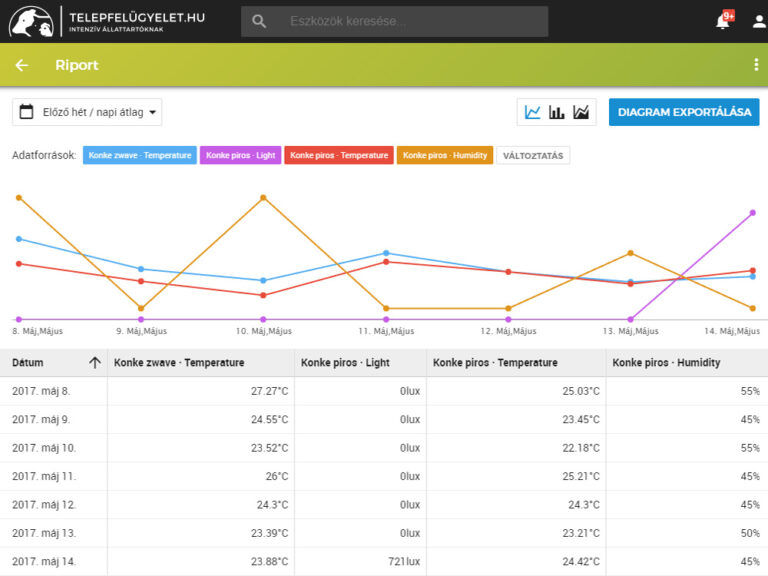Sort by Konke piros - Humidity column header
The height and width of the screenshot is (576, 768).
[x=666, y=362]
